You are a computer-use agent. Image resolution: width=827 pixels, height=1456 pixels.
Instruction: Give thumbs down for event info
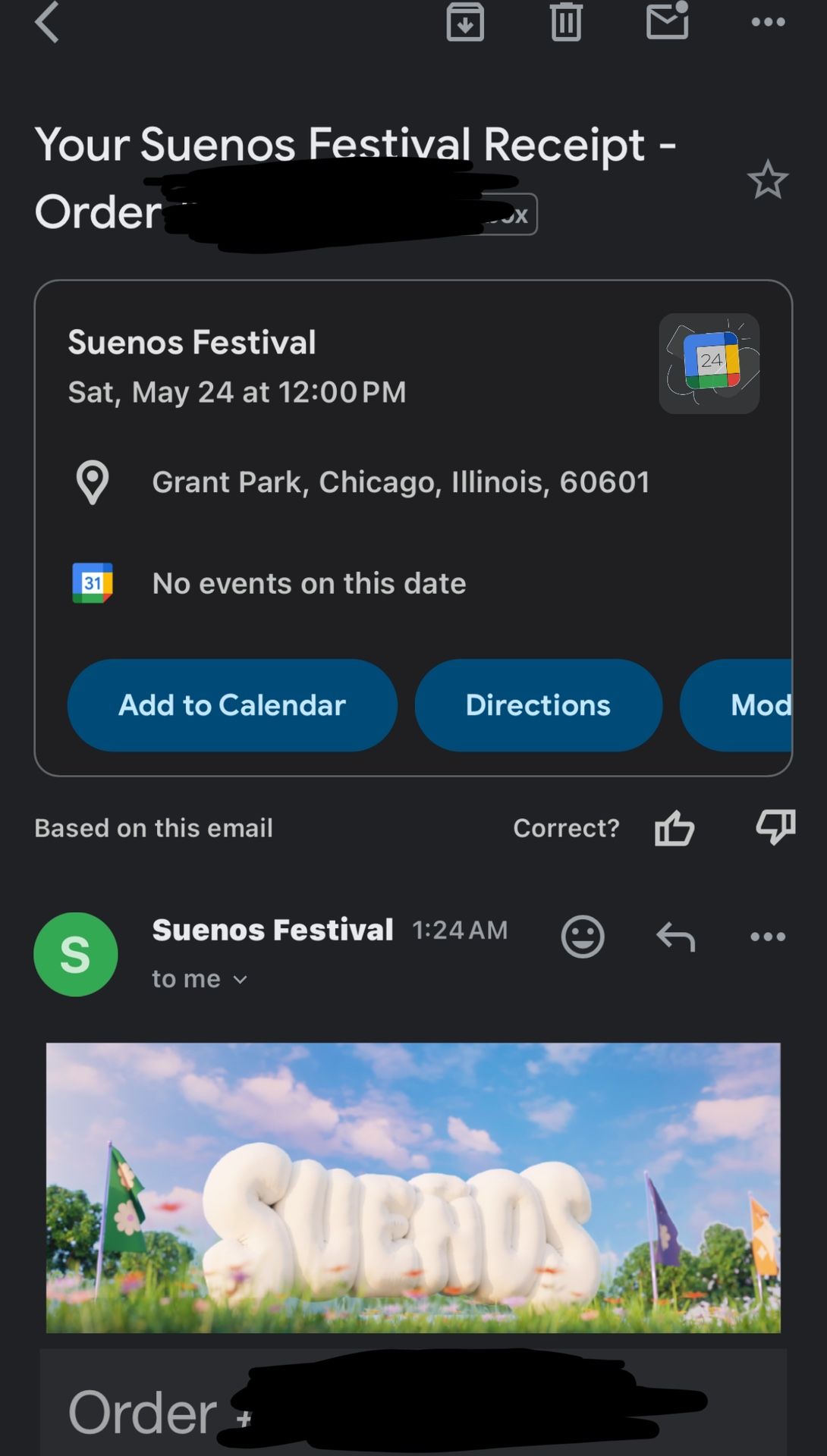[775, 828]
